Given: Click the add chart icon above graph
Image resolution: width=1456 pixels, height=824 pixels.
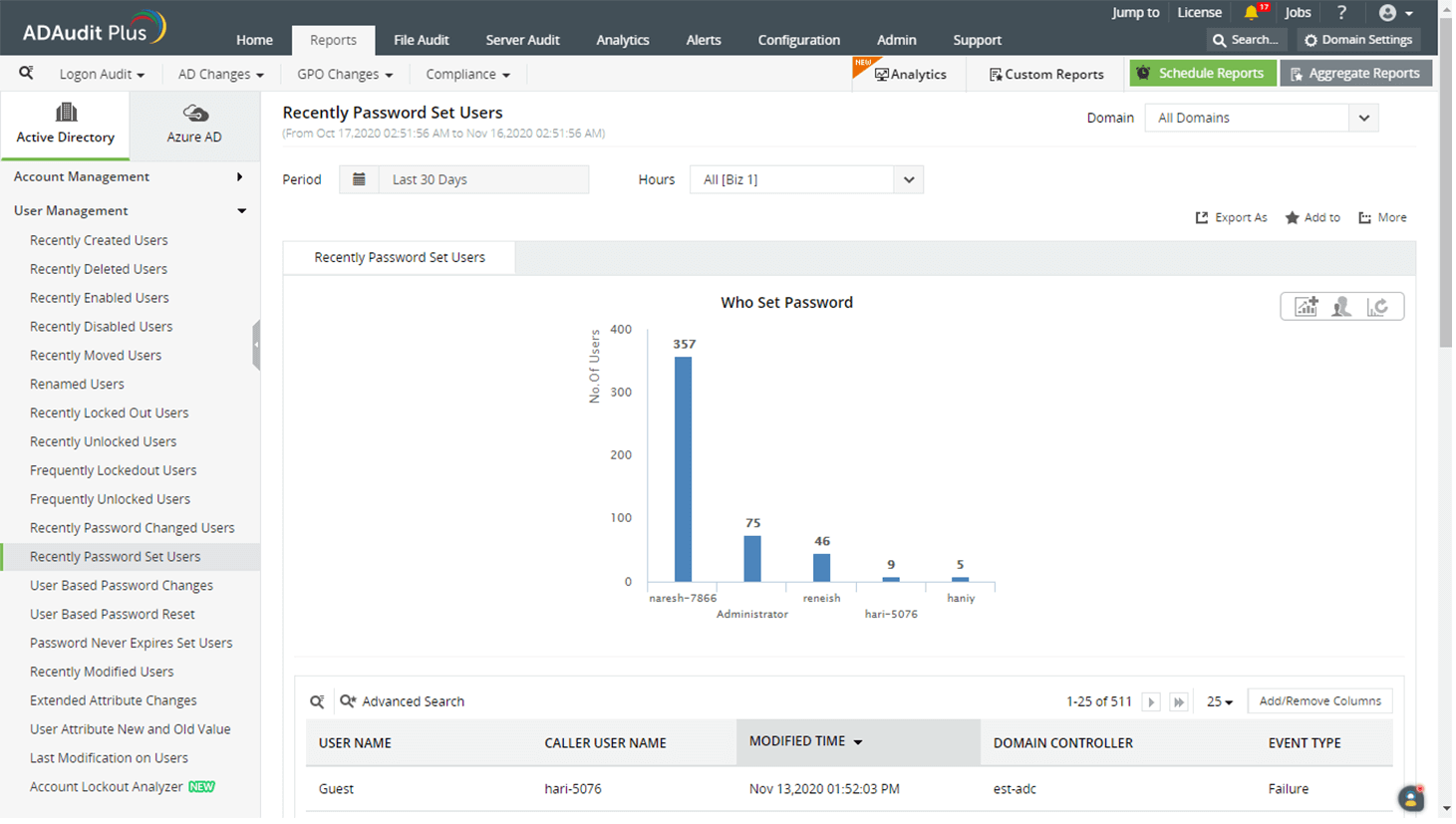Looking at the screenshot, I should tap(1306, 307).
